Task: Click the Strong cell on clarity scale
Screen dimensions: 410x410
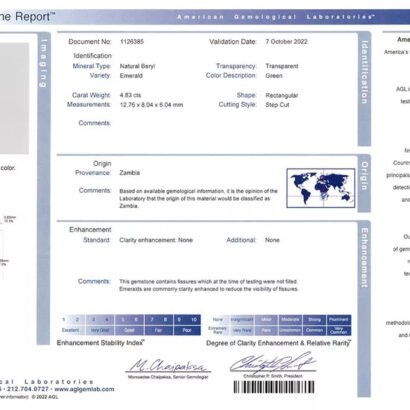Action: 314,320
